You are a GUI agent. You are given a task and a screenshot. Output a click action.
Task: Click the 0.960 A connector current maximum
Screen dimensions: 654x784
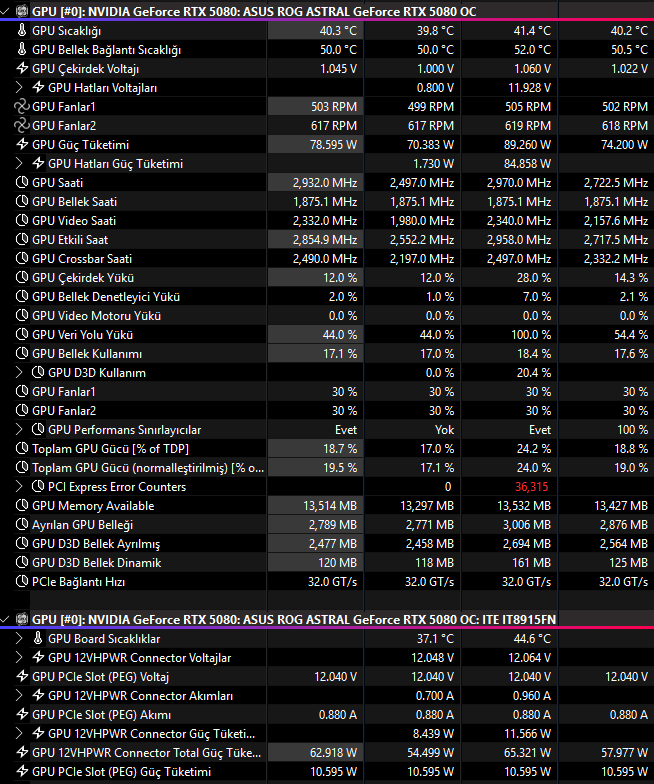click(532, 696)
